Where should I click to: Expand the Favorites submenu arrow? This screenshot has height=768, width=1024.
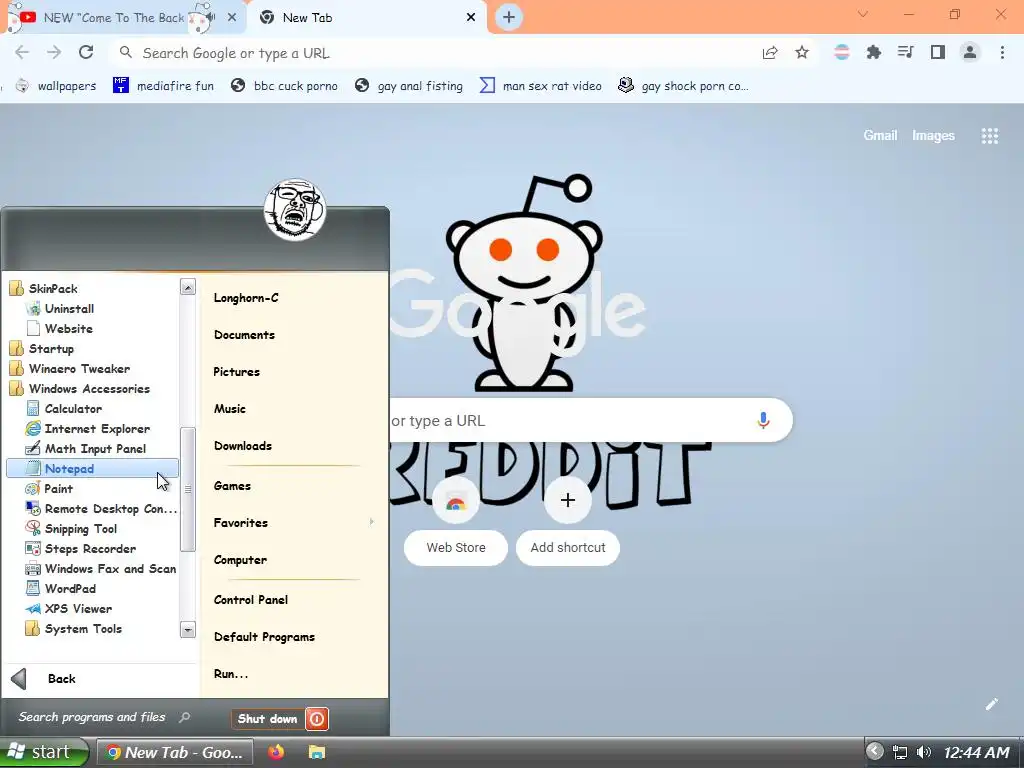[x=372, y=522]
